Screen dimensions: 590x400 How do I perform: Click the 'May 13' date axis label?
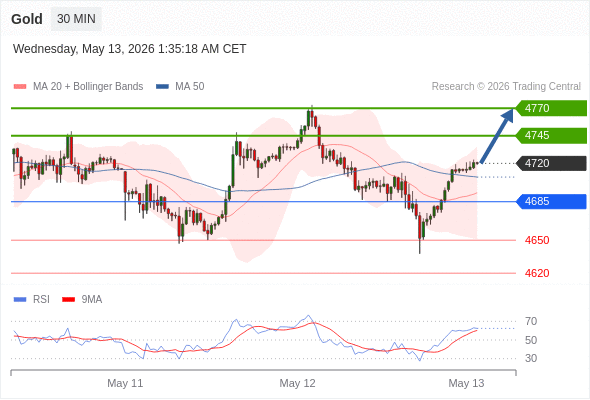tap(466, 383)
